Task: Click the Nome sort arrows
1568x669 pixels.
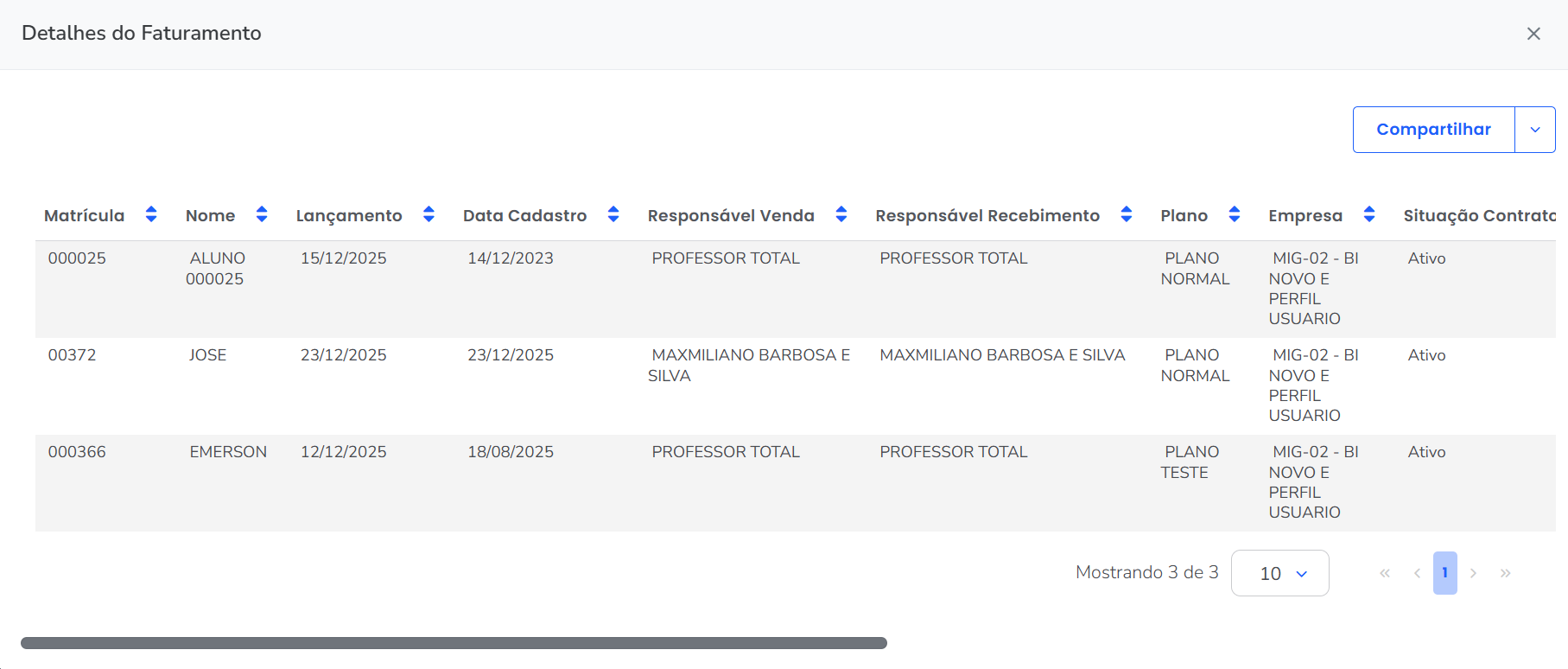Action: tap(262, 214)
